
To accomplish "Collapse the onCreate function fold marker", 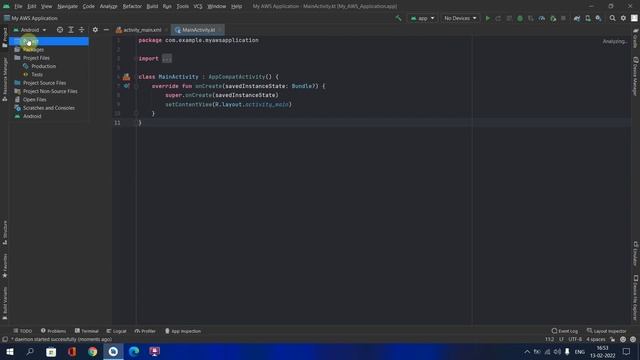I will tap(136, 86).
